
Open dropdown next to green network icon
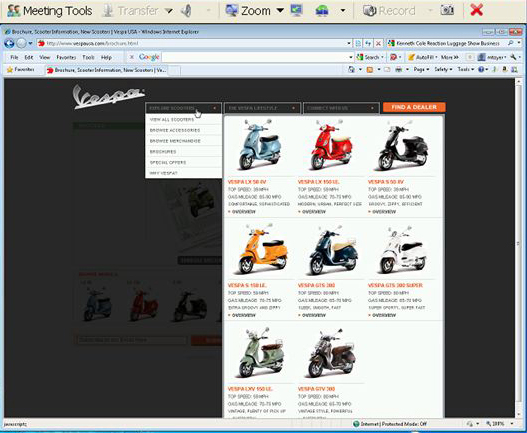tap(343, 11)
